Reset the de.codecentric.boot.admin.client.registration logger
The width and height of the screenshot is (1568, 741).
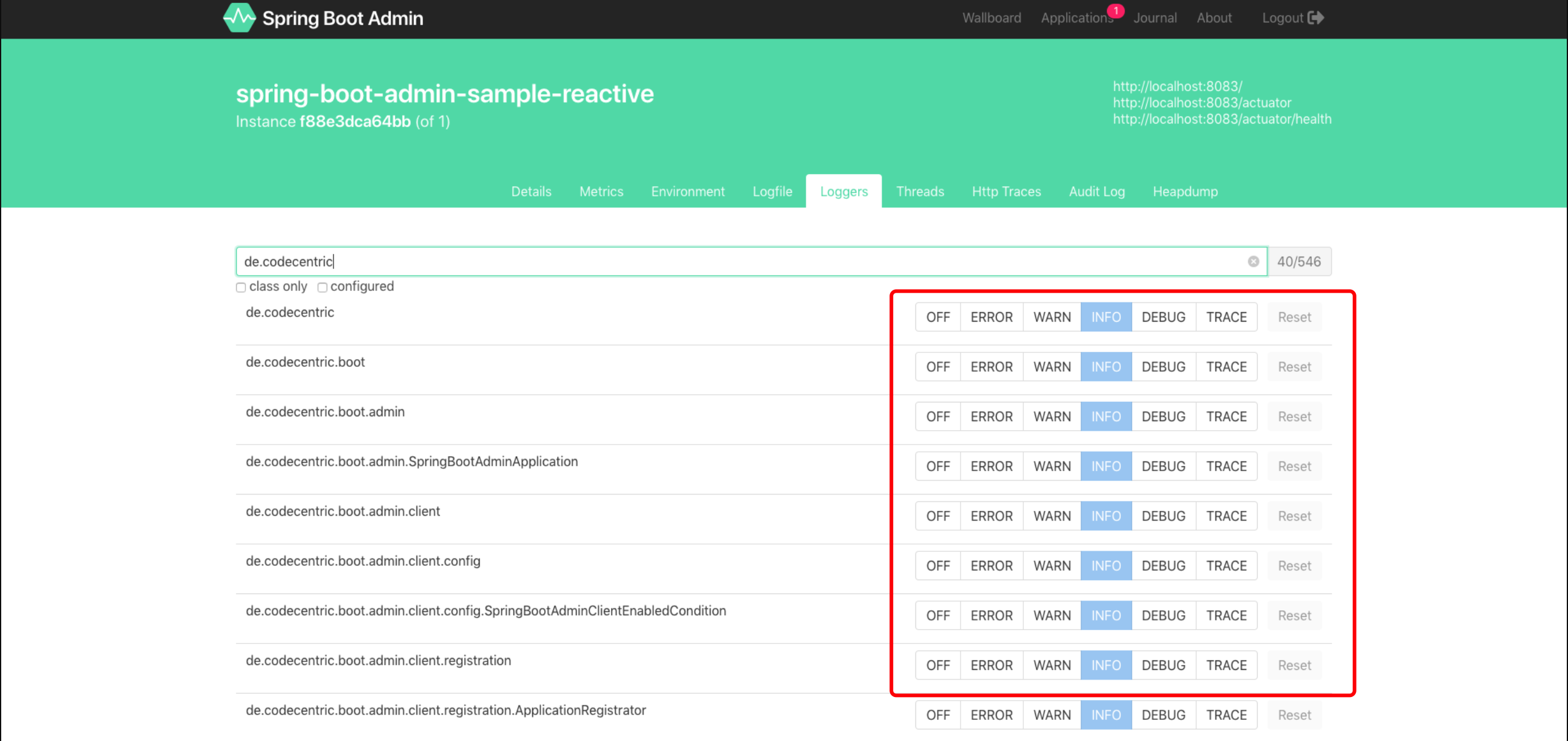1294,666
